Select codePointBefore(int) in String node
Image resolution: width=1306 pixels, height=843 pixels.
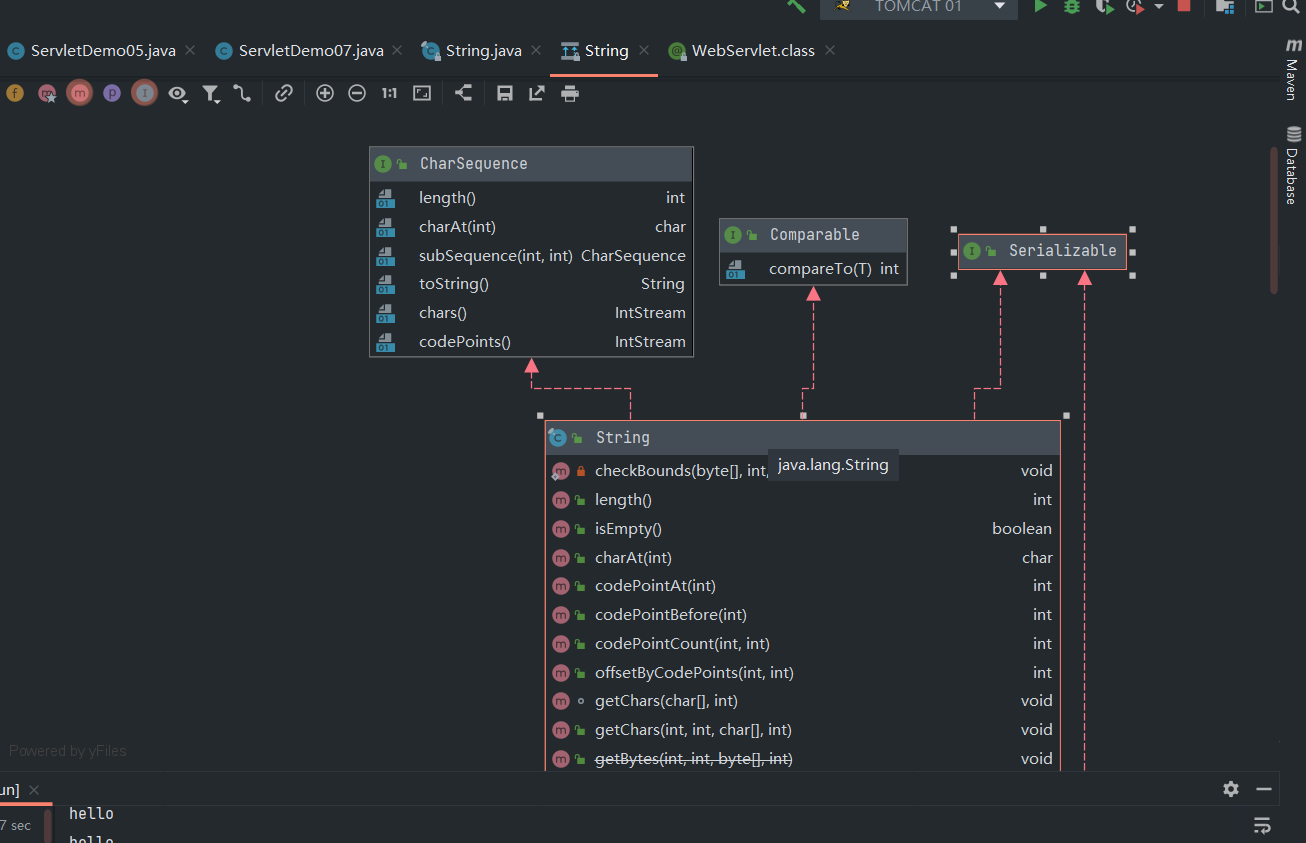[802, 615]
